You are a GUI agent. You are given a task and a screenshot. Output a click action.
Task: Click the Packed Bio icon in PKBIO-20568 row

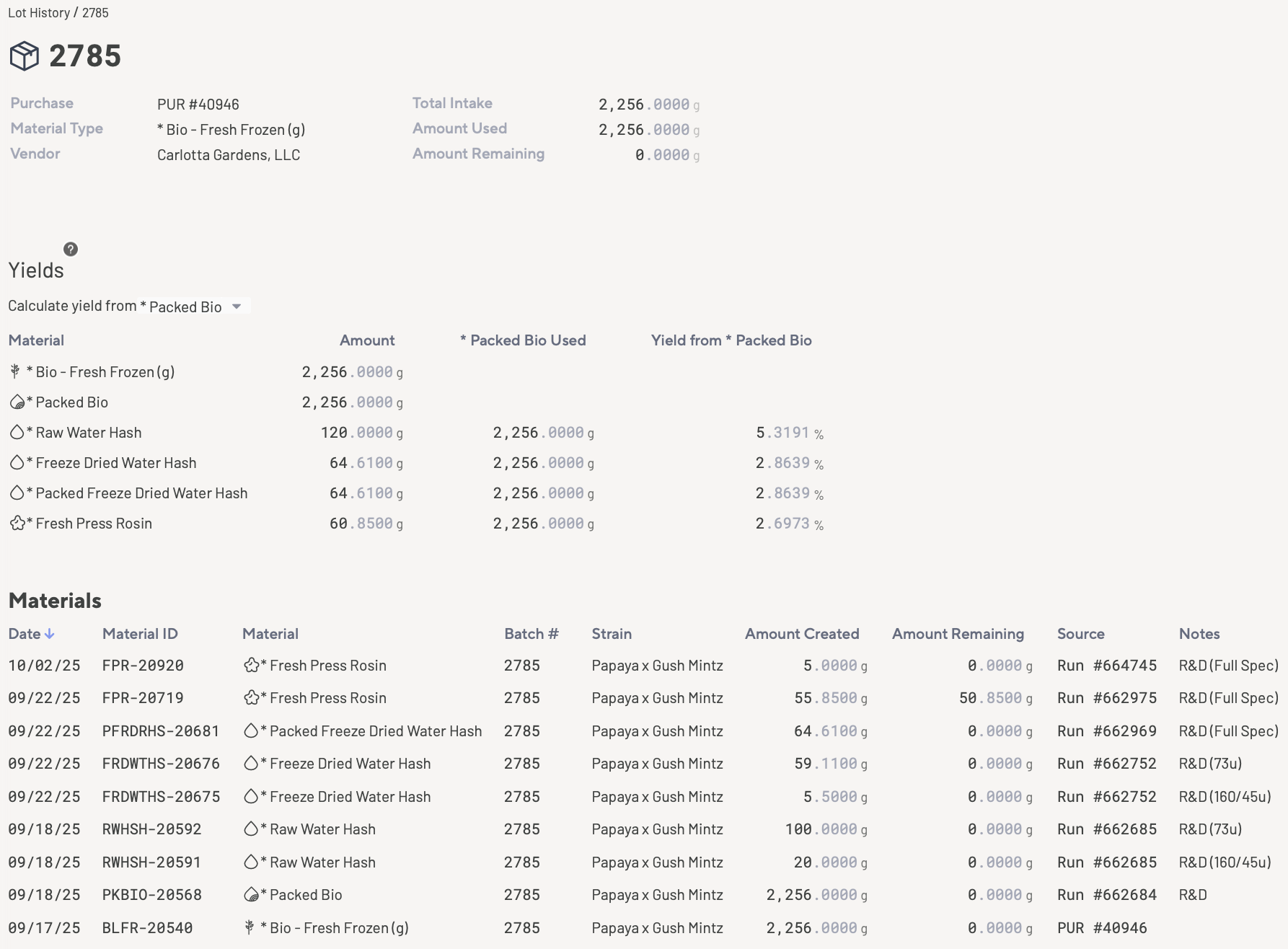click(251, 895)
